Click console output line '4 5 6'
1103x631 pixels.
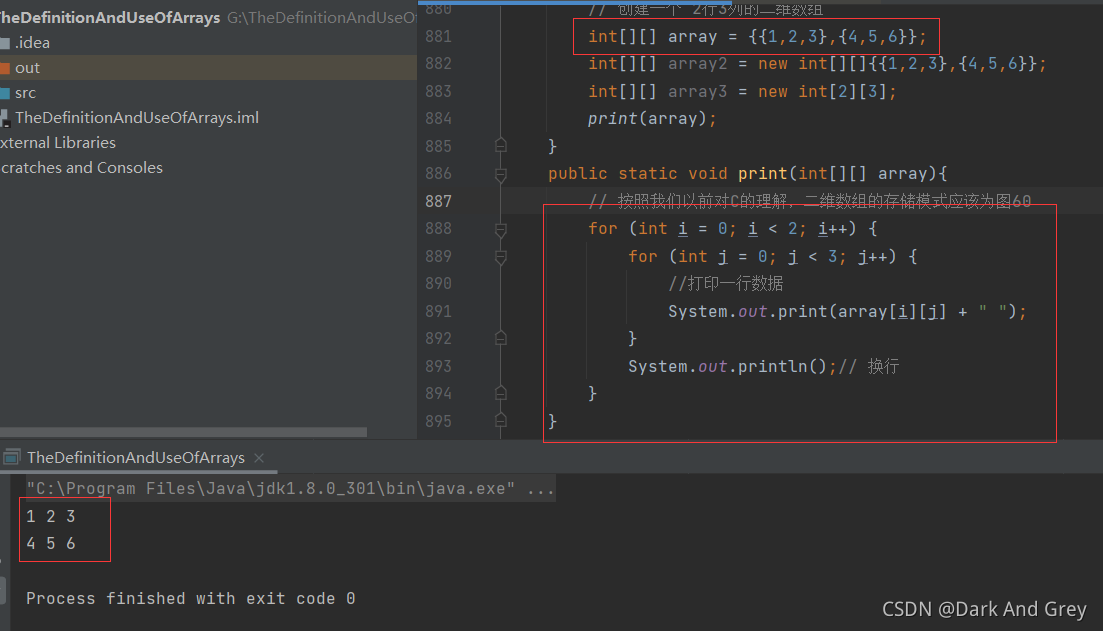coord(51,544)
